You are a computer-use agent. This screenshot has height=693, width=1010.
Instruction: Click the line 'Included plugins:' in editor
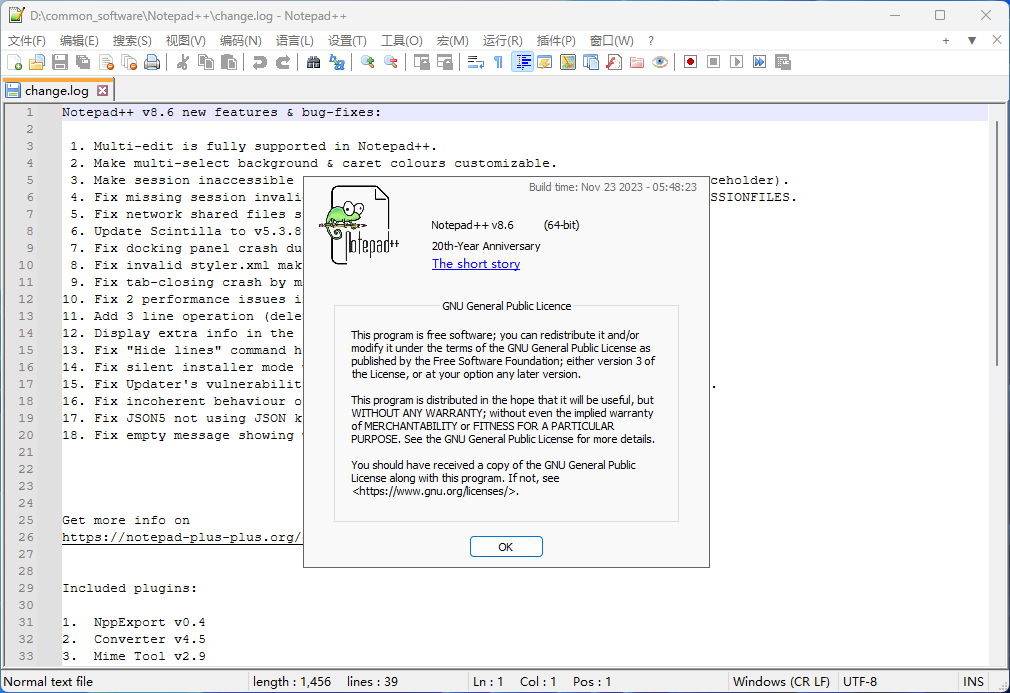[129, 589]
